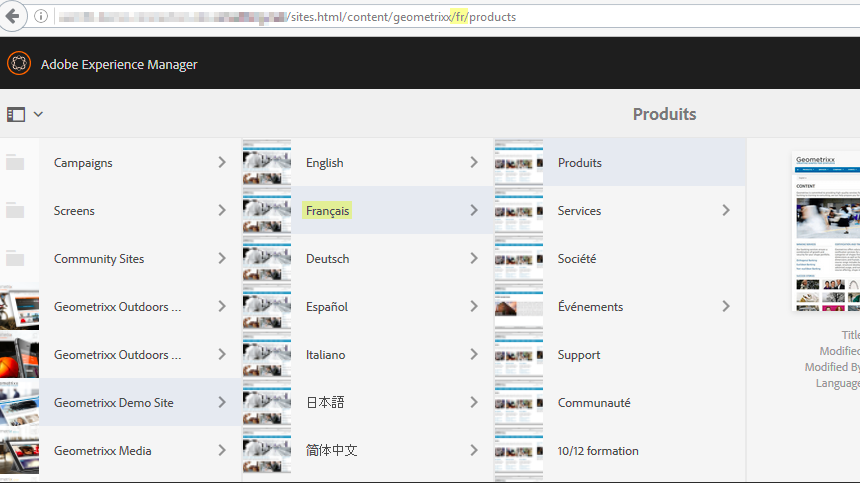Select the Screens folder icon
The height and width of the screenshot is (483, 860).
click(15, 211)
